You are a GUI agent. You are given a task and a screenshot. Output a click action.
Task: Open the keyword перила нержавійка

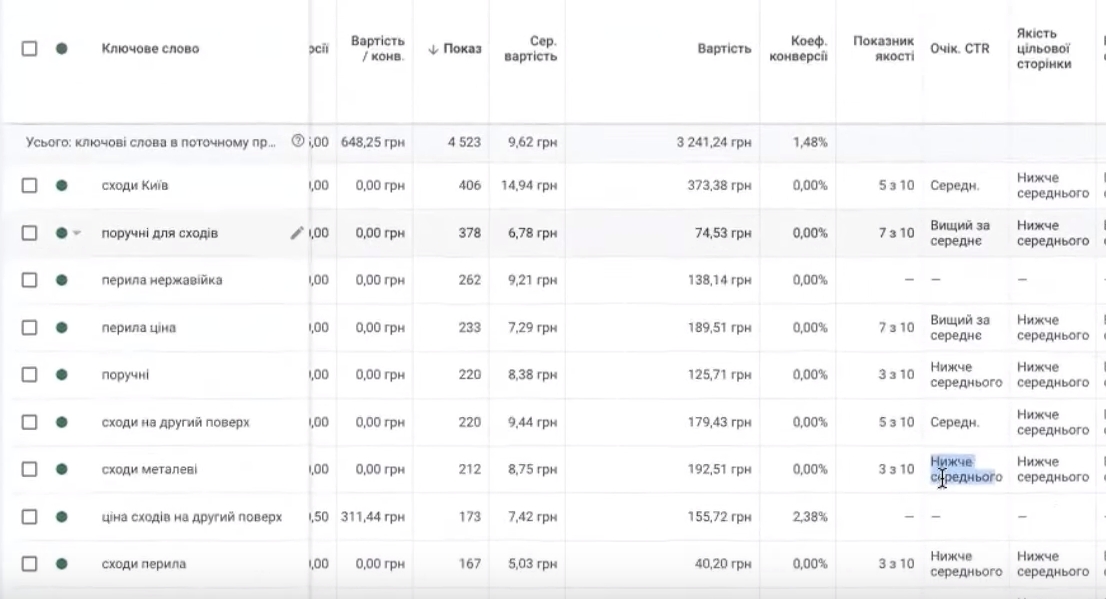(x=161, y=280)
